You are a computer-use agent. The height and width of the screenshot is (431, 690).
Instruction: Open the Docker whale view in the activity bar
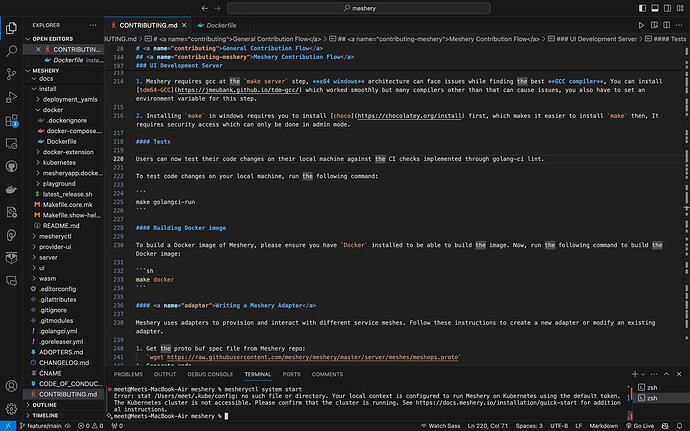tap(11, 189)
